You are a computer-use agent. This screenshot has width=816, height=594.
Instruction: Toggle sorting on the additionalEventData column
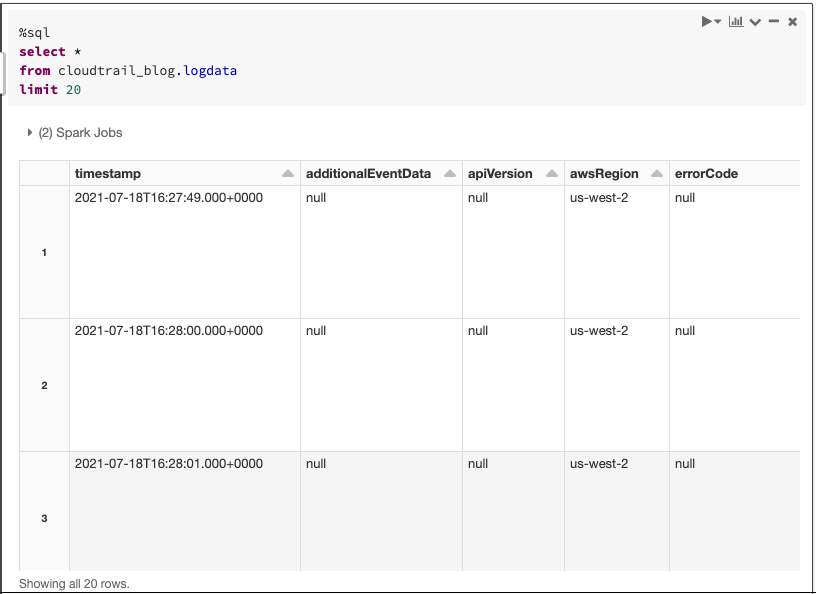[448, 172]
